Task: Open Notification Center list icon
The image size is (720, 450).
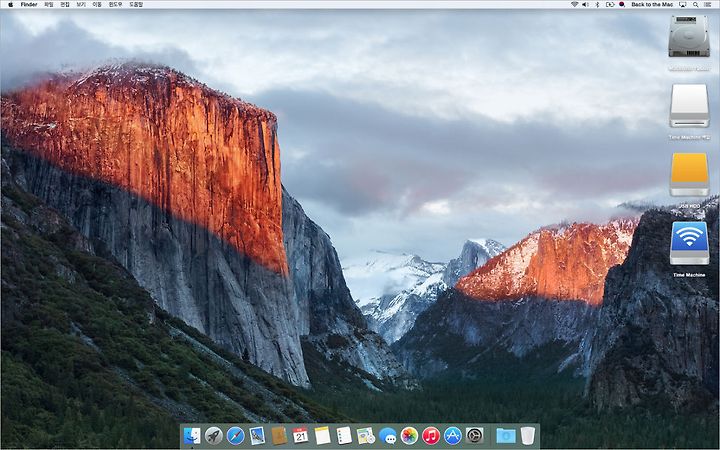Action: pos(708,4)
